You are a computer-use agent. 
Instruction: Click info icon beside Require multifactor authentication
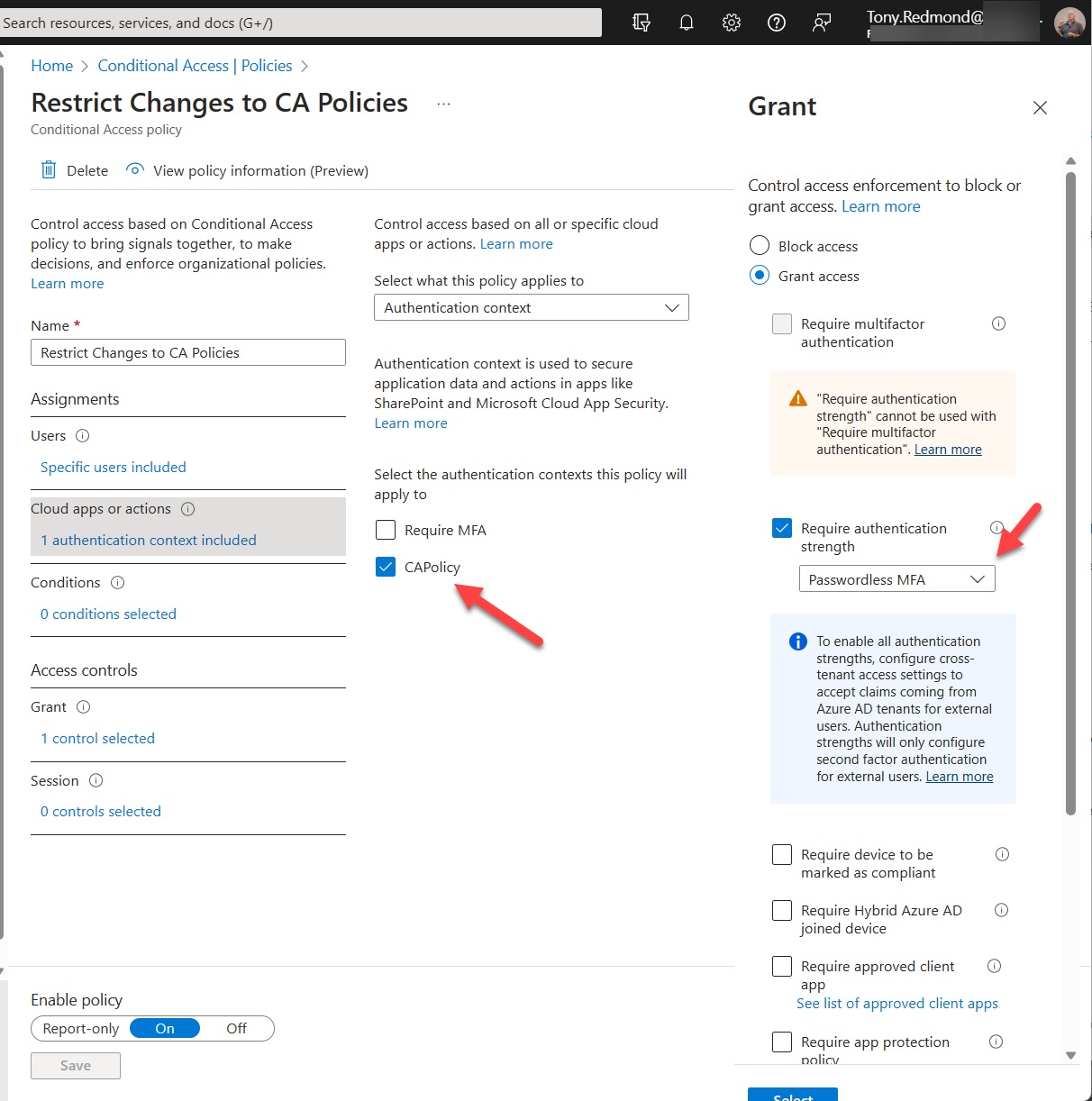pos(998,323)
